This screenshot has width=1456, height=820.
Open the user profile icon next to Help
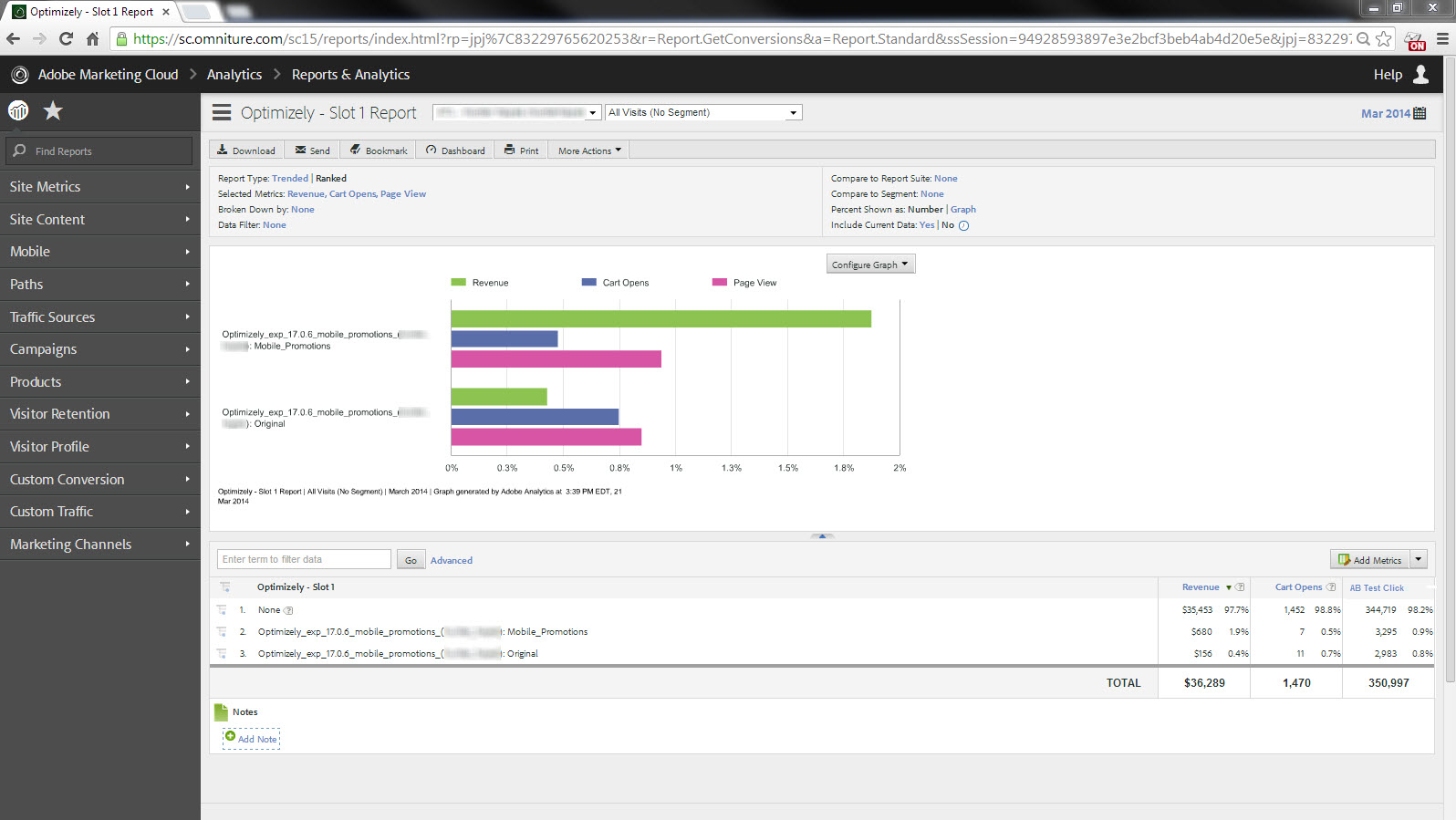(1420, 74)
